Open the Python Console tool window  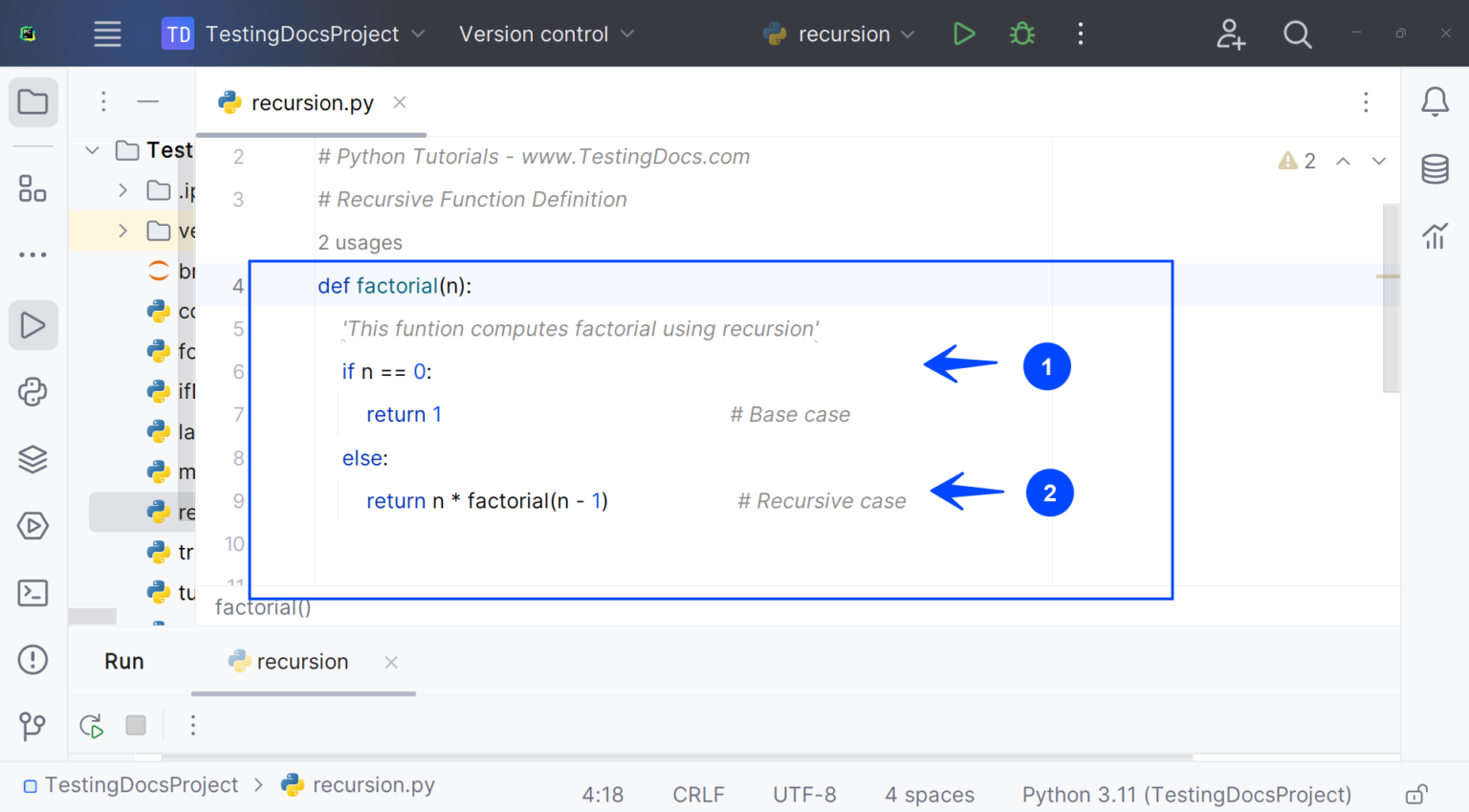click(x=33, y=392)
